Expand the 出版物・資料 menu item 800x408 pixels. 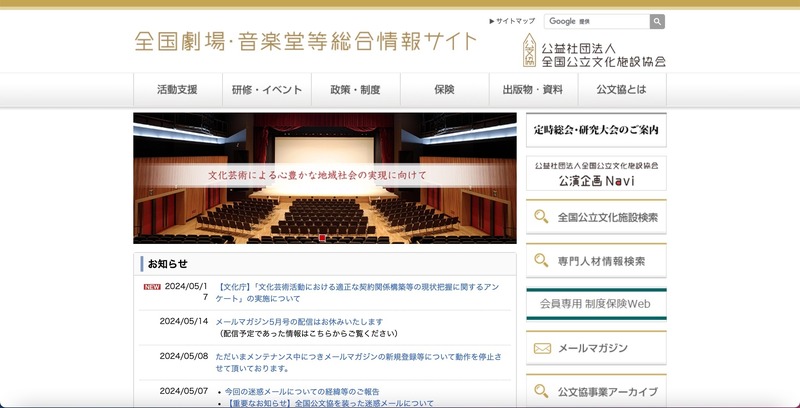click(533, 90)
